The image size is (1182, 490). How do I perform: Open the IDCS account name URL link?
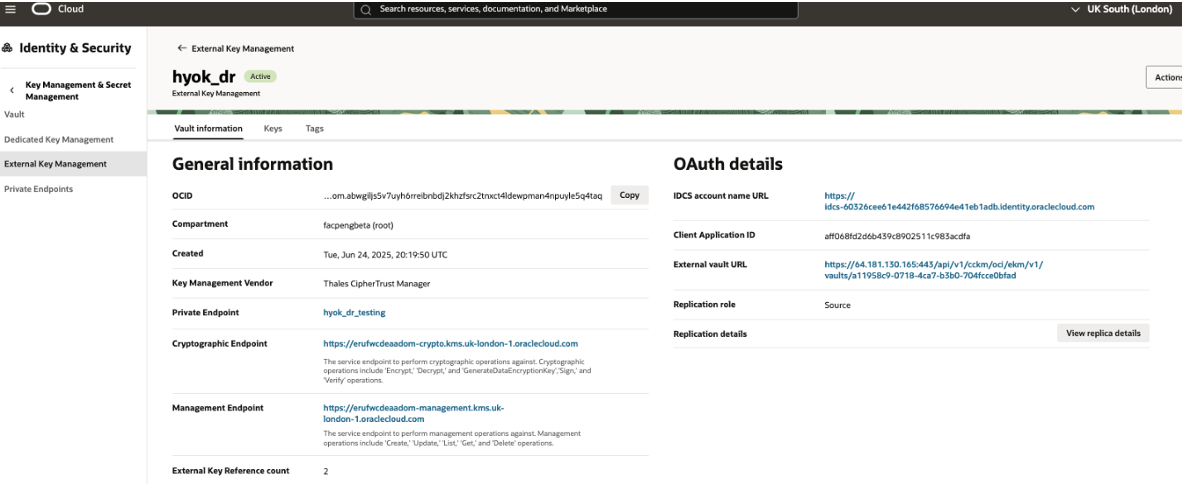click(x=959, y=201)
